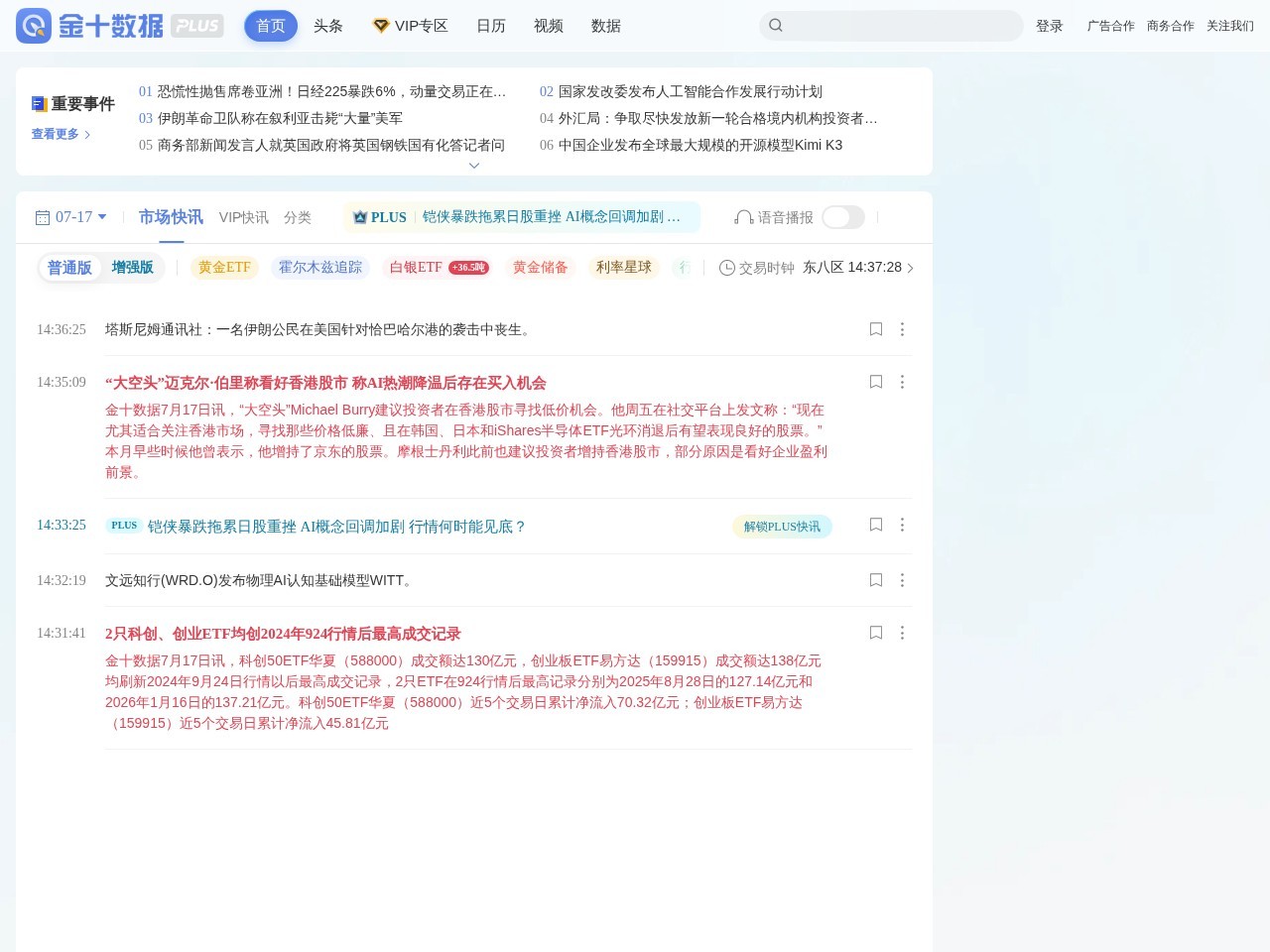Viewport: 1270px width, 952px height.
Task: Click the 文远知行 WITT news text
Action: click(x=261, y=580)
